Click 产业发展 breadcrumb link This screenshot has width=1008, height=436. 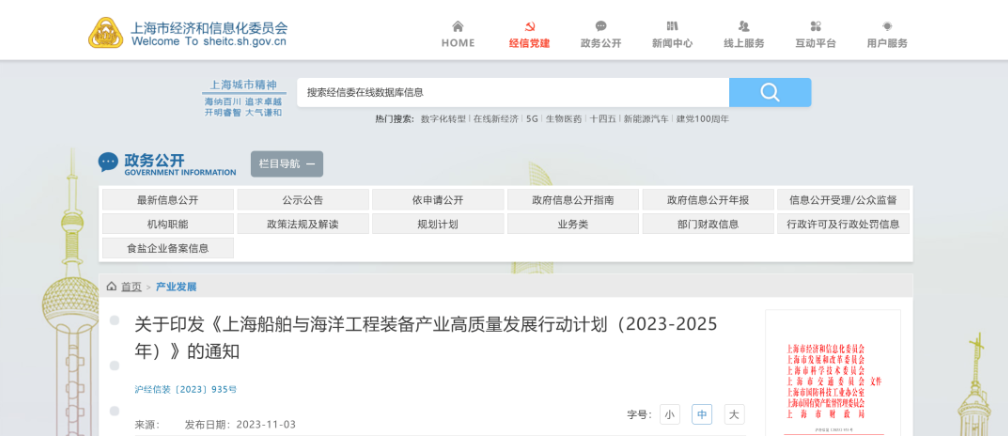(176, 287)
